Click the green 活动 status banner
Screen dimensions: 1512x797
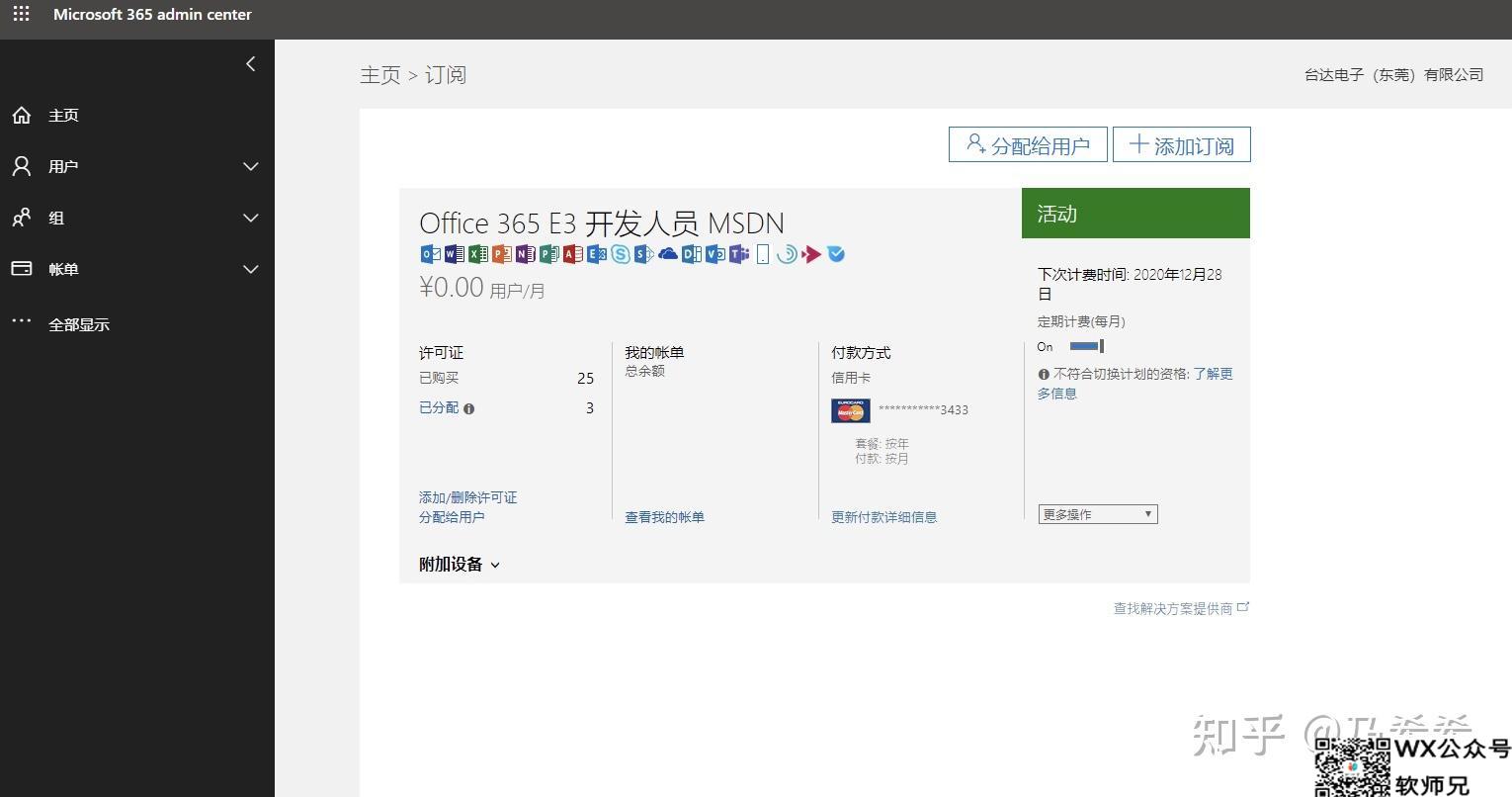pyautogui.click(x=1135, y=213)
